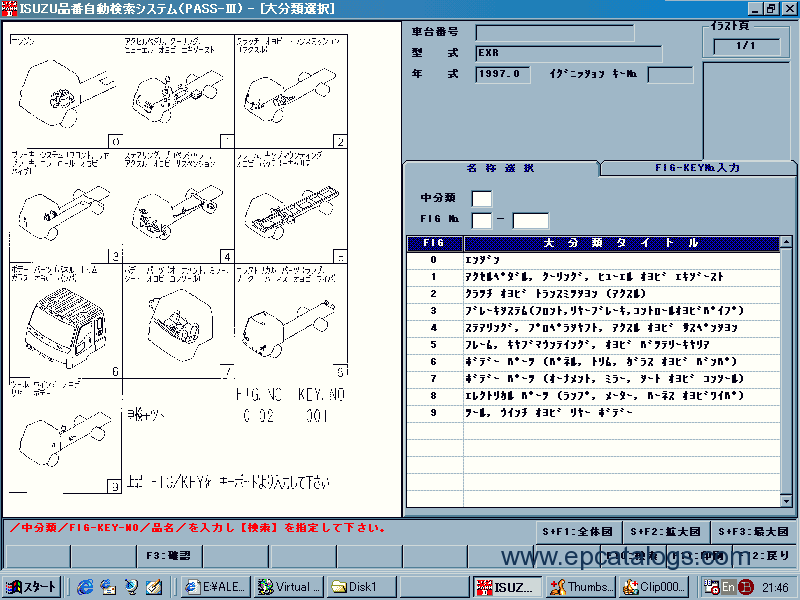800x600 pixels.
Task: Select illustration 4 for steering and suspension
Action: [x=178, y=207]
